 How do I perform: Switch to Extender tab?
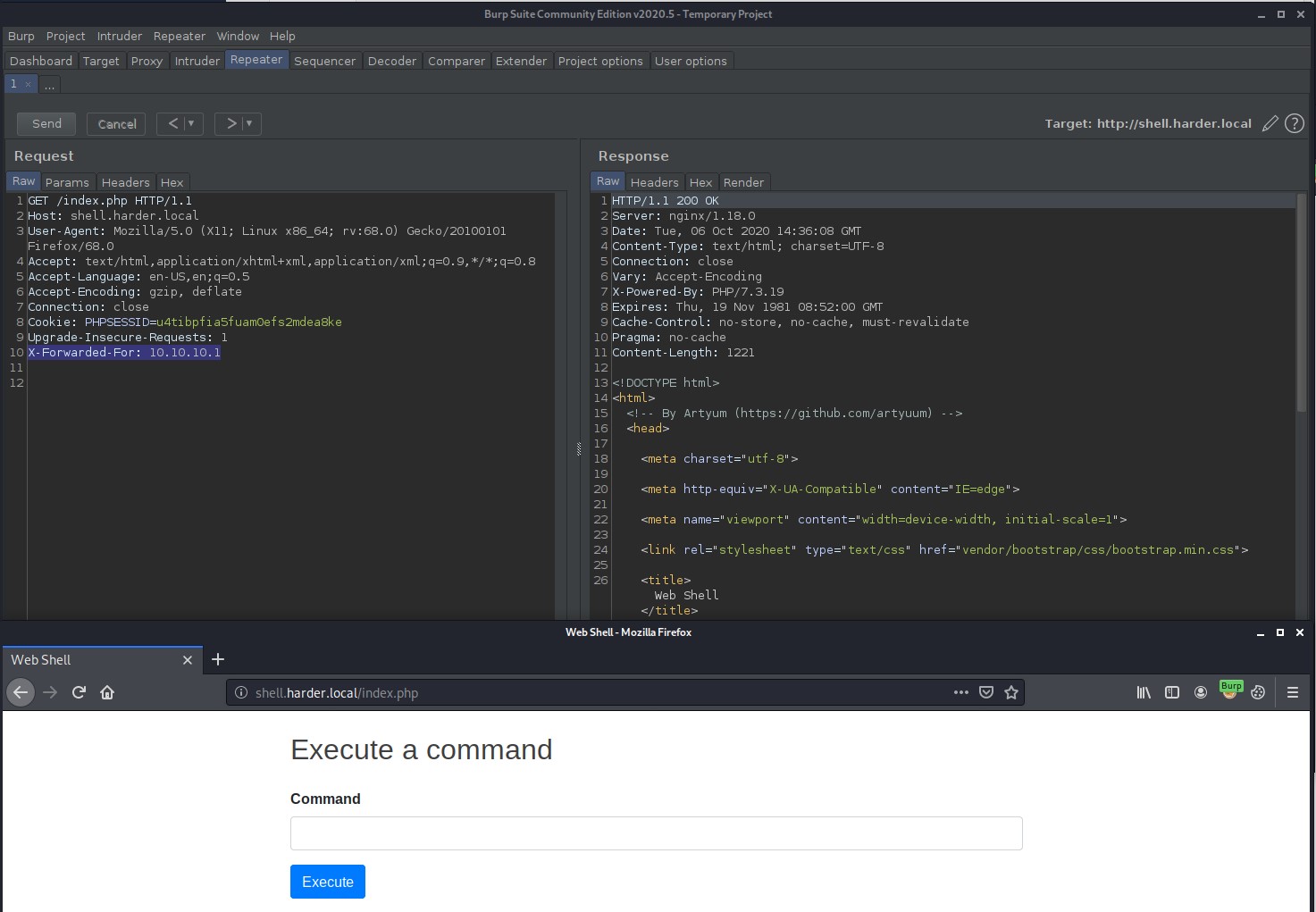click(521, 61)
